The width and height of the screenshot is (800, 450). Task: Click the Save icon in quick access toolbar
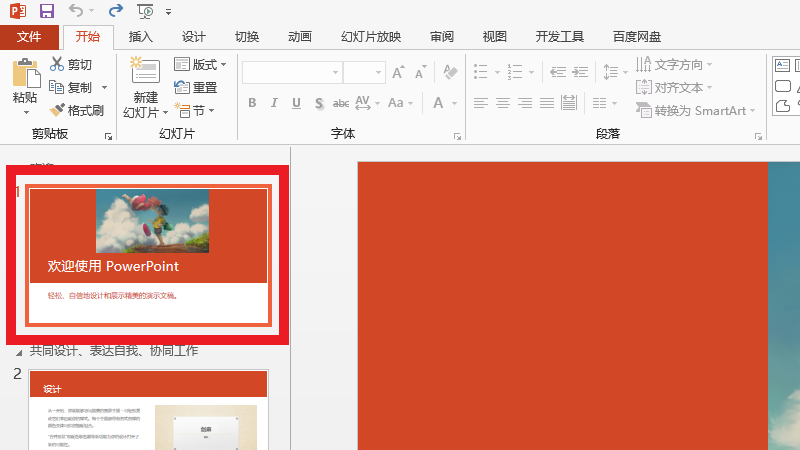coord(46,11)
